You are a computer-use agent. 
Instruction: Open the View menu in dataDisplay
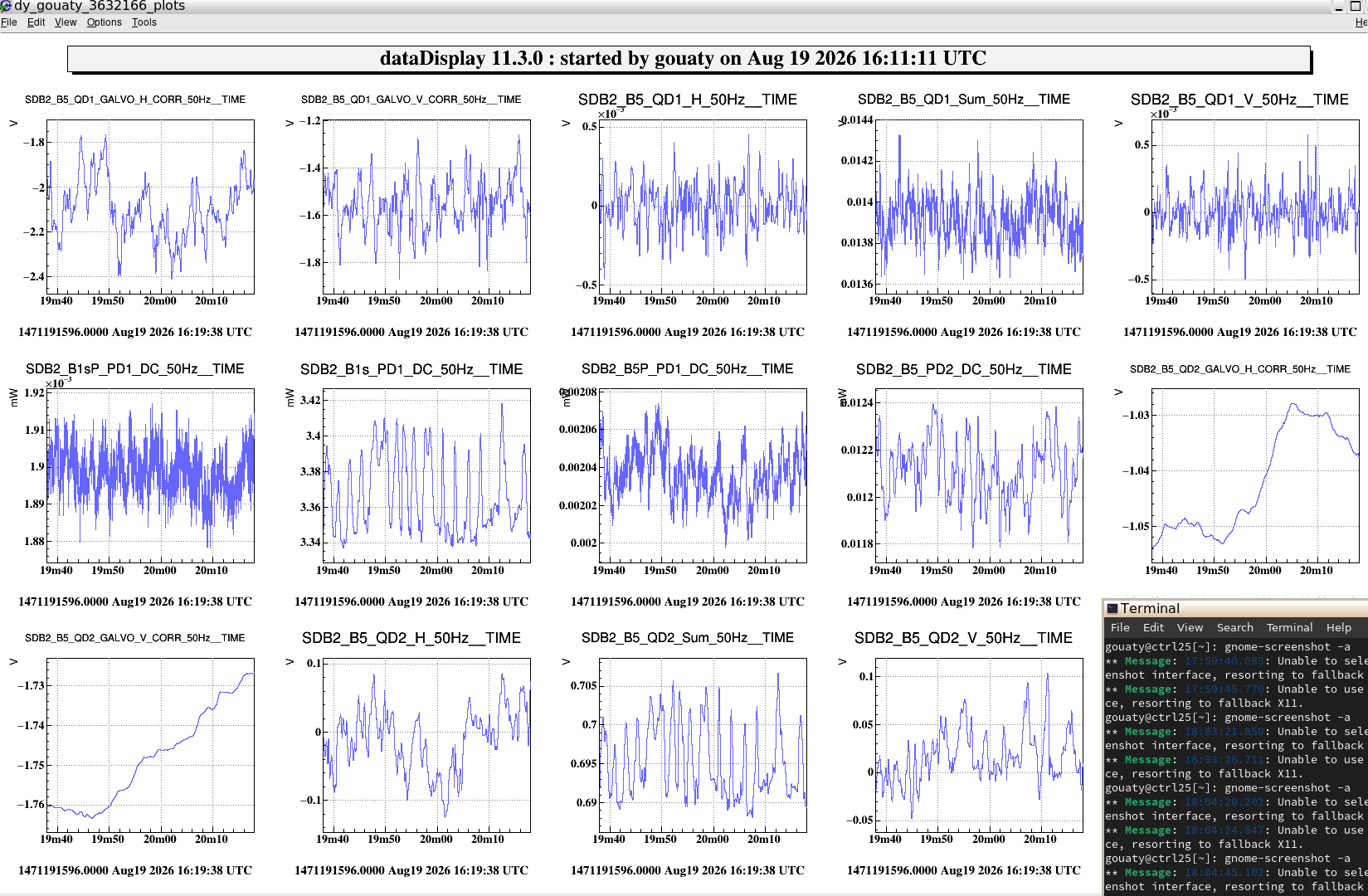click(x=66, y=22)
